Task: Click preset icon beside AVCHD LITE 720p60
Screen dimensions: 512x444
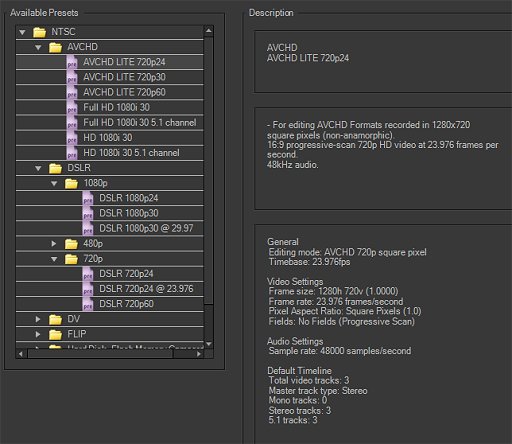Action: pos(72,93)
